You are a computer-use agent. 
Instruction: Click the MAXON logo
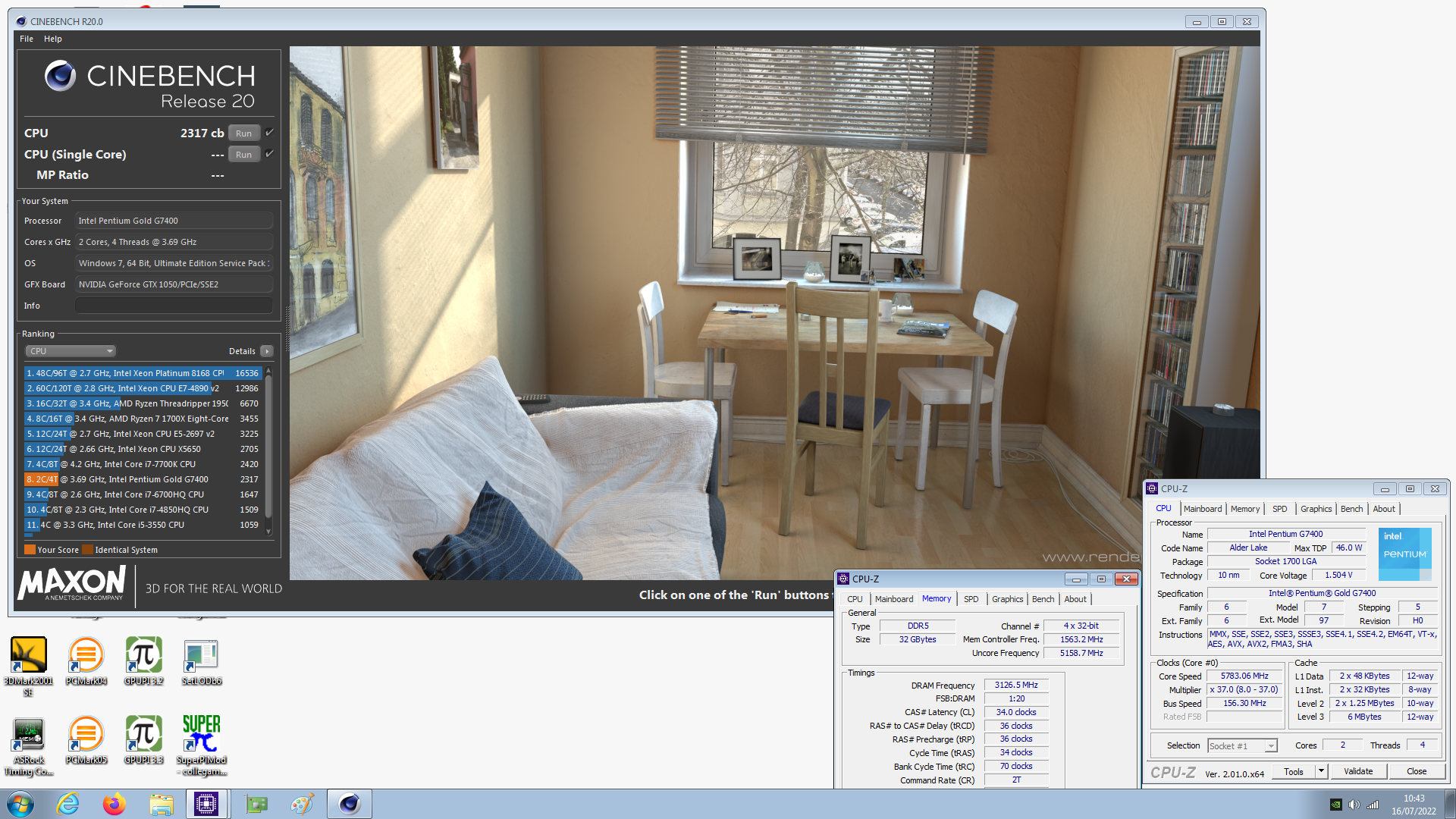point(72,583)
